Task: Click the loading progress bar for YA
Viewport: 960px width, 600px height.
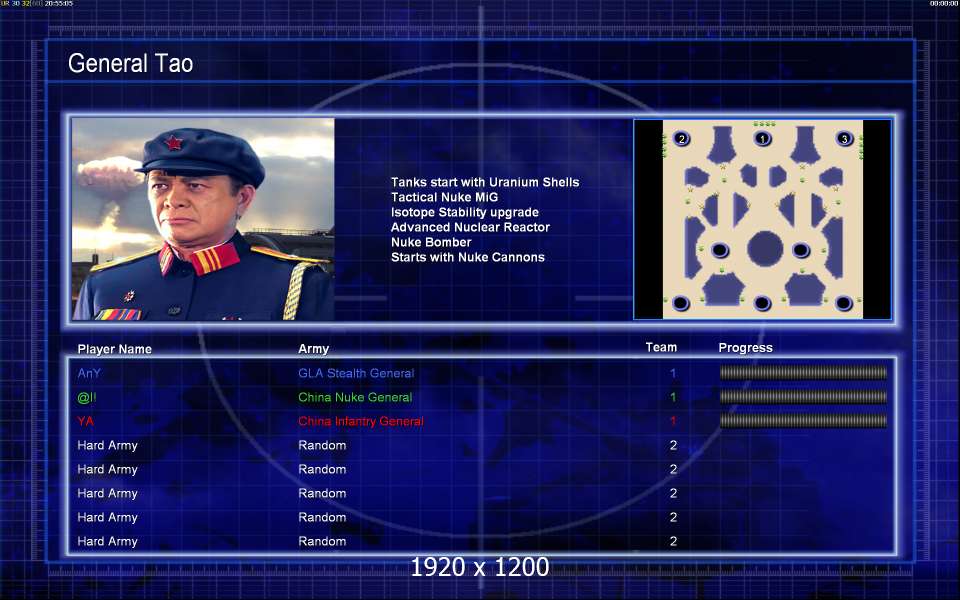Action: [803, 420]
